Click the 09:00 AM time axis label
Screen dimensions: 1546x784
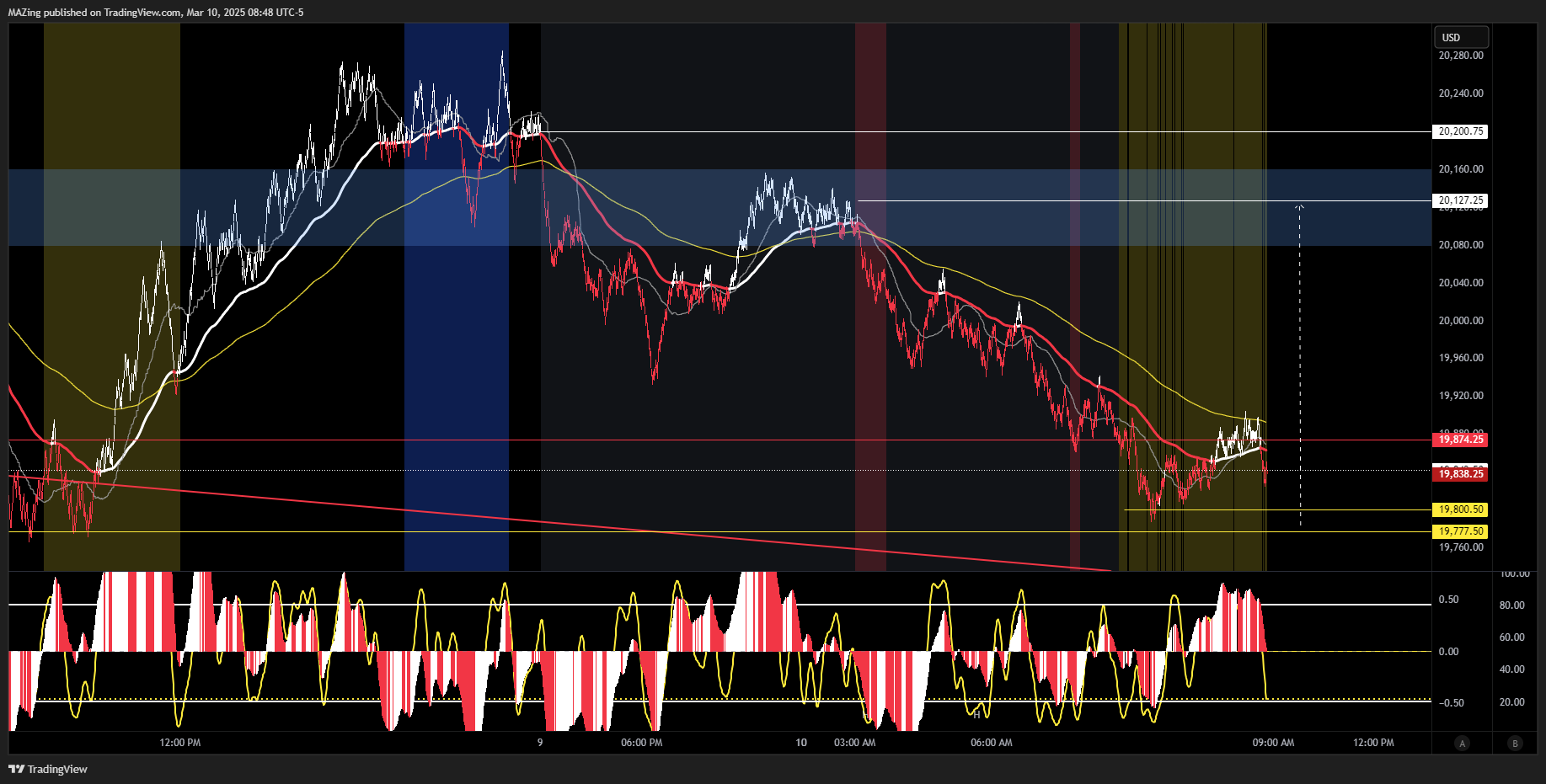(x=1273, y=743)
